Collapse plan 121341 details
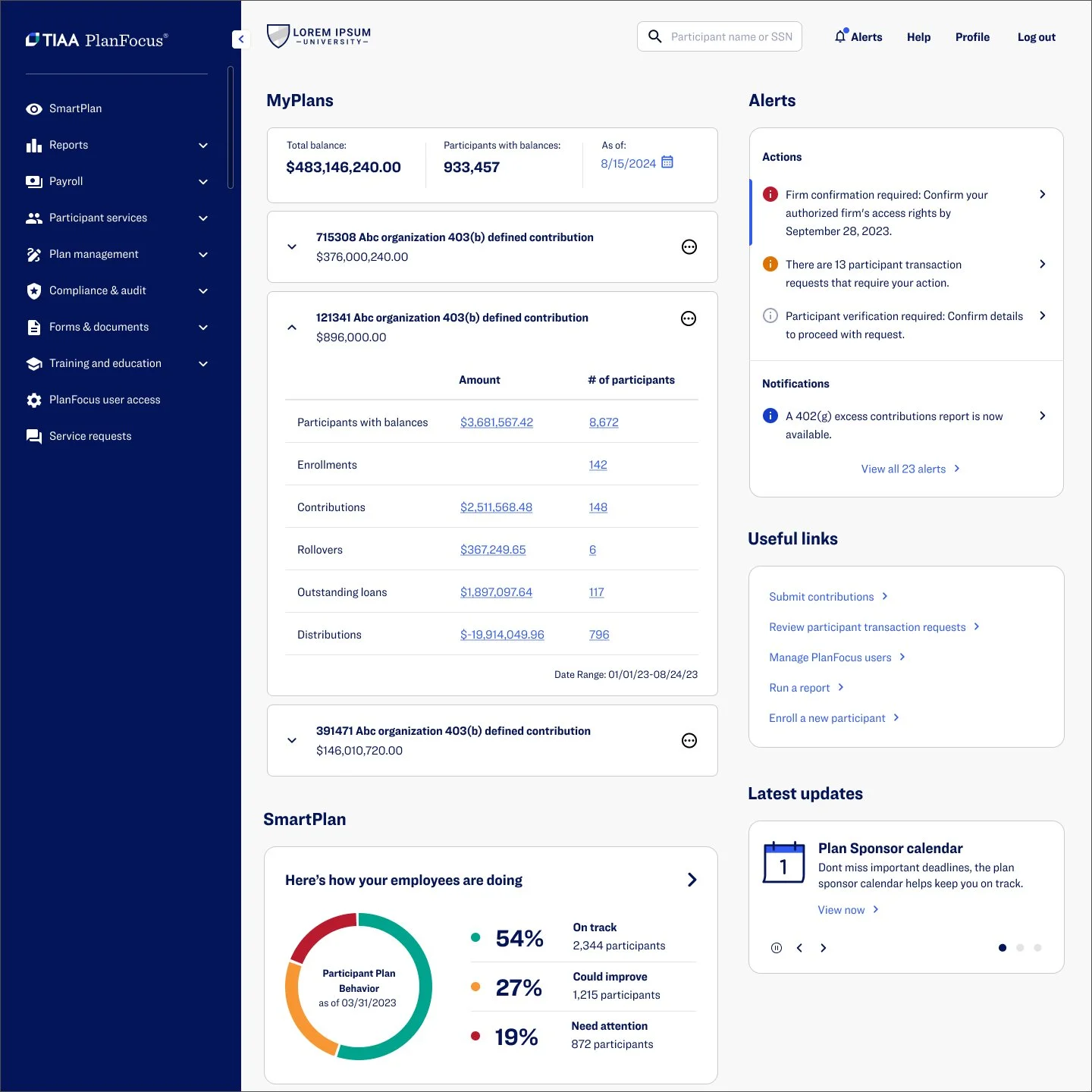This screenshot has width=1092, height=1092. pos(292,328)
